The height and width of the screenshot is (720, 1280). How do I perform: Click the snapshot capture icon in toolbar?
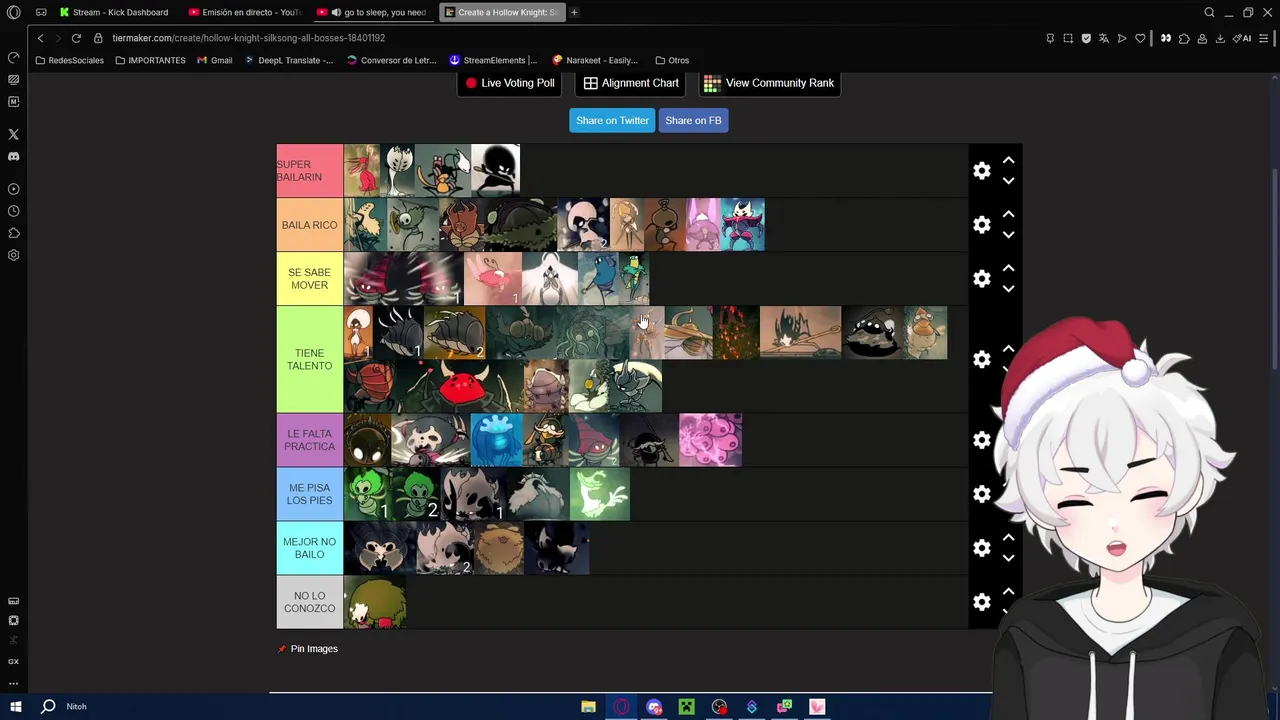(x=1068, y=38)
